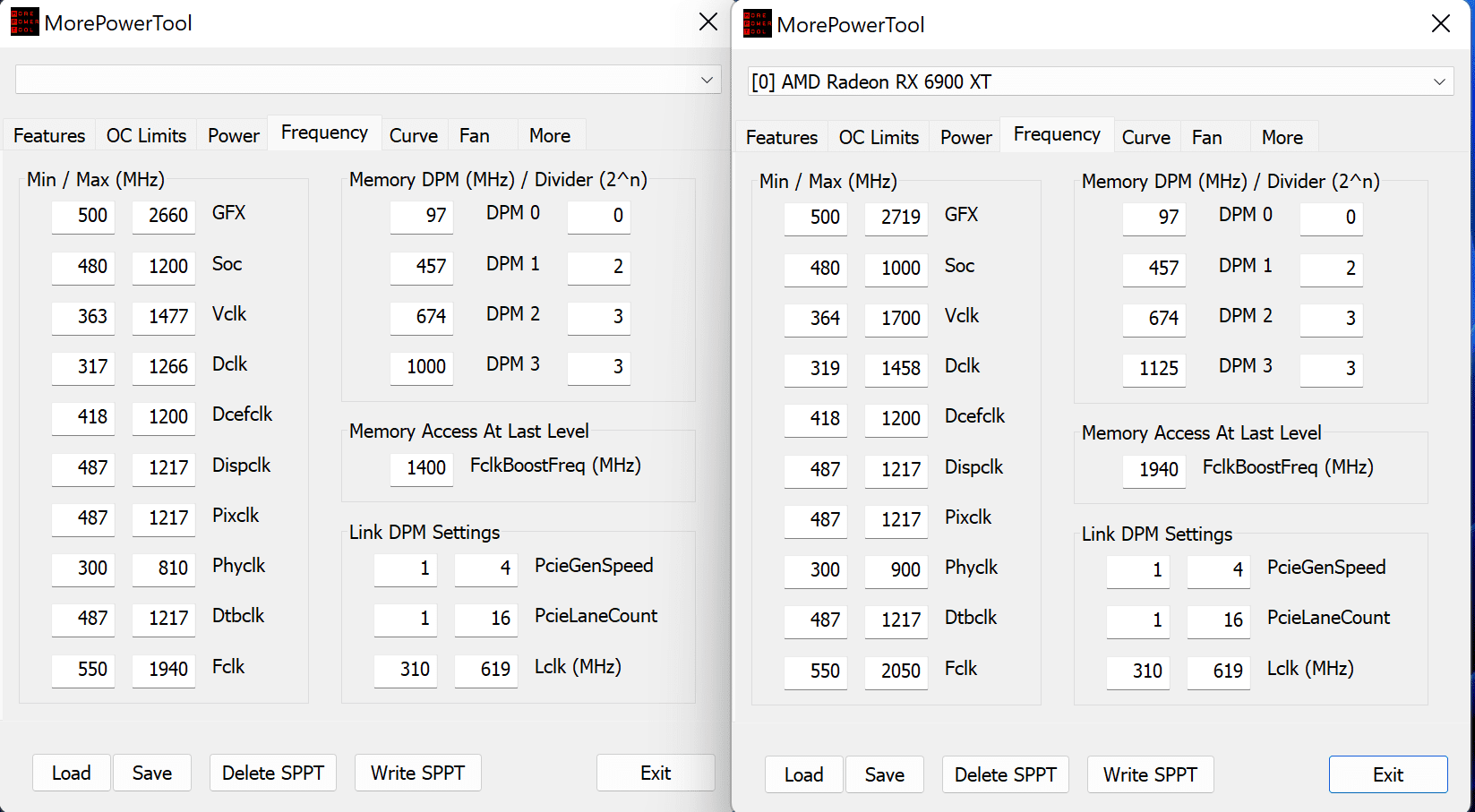
Task: Edit DPM 0 memory field 97 in left window
Action: click(x=422, y=216)
